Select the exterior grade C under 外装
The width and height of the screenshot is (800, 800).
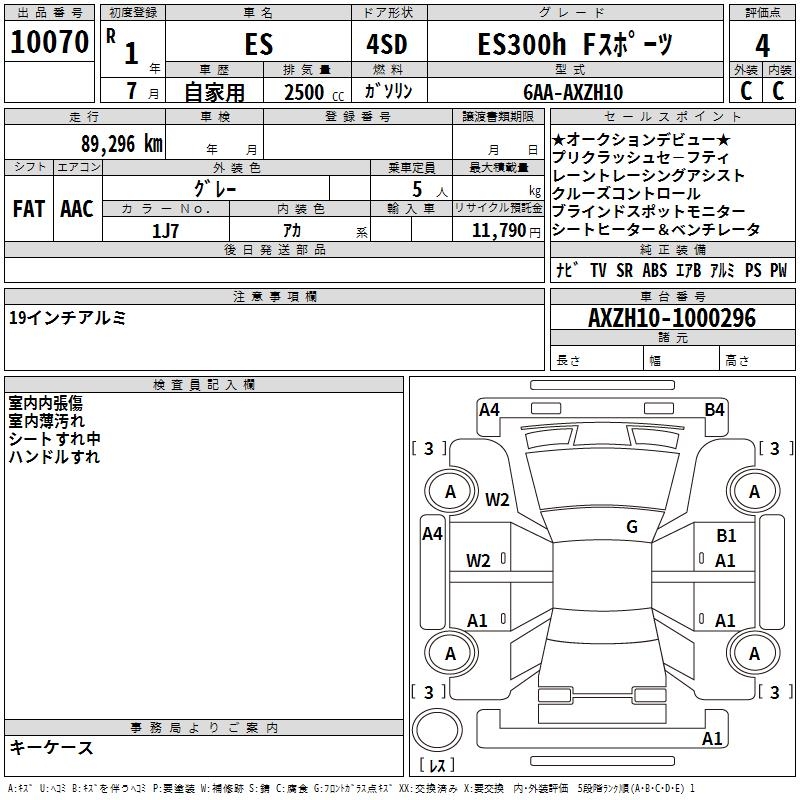point(746,90)
